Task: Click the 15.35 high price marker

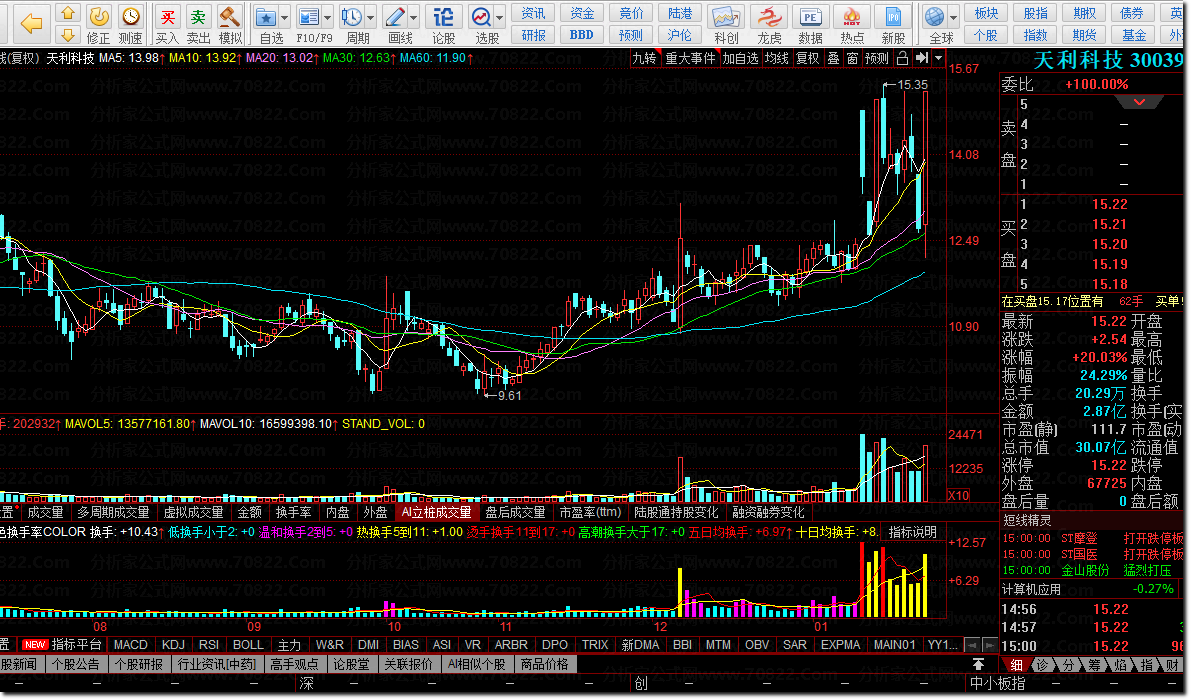Action: [x=912, y=85]
